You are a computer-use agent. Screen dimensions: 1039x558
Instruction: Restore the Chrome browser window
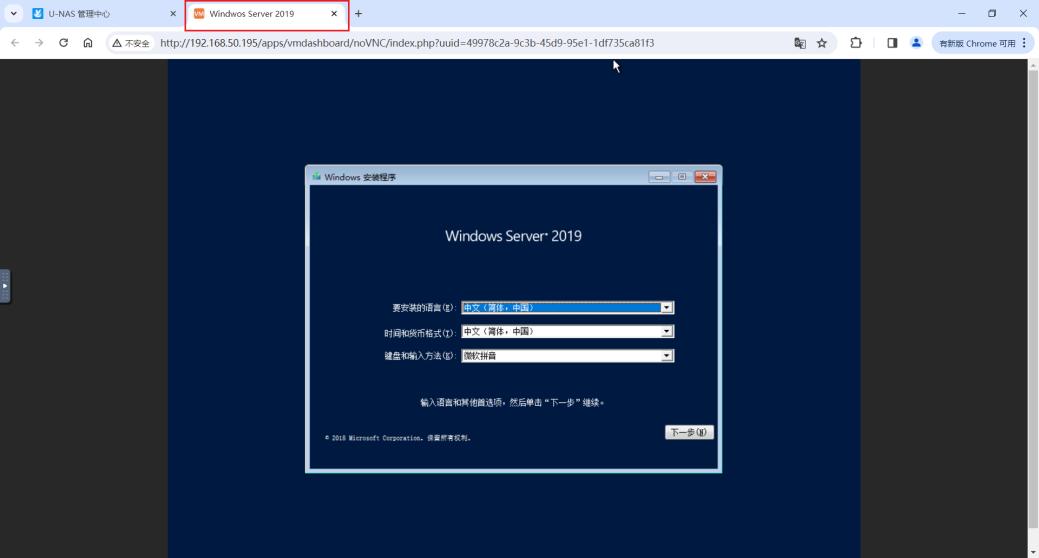click(x=992, y=13)
